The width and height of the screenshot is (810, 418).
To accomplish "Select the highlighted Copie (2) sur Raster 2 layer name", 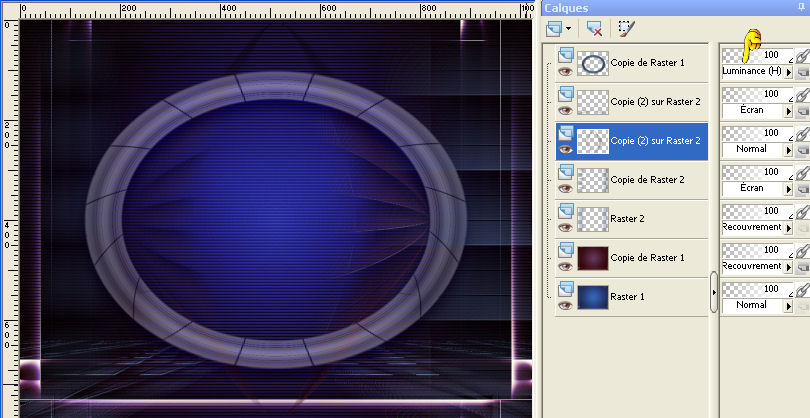I will (655, 141).
